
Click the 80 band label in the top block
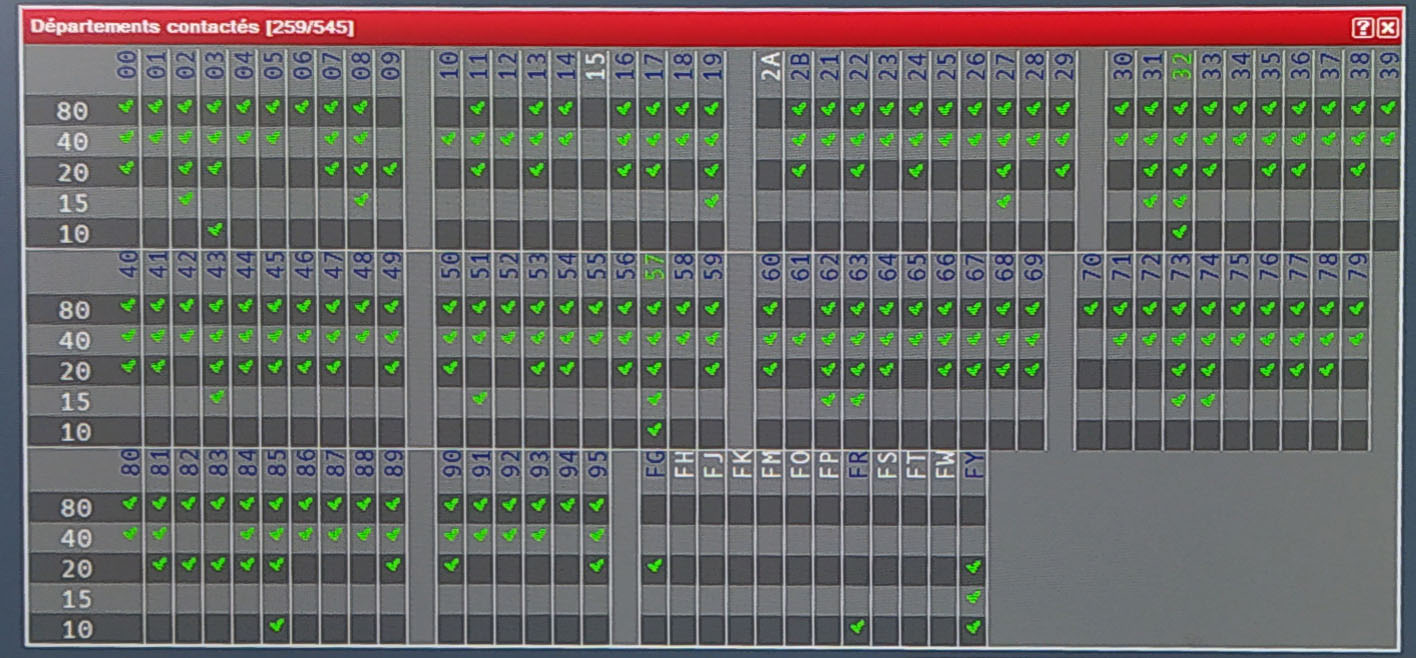click(x=74, y=111)
